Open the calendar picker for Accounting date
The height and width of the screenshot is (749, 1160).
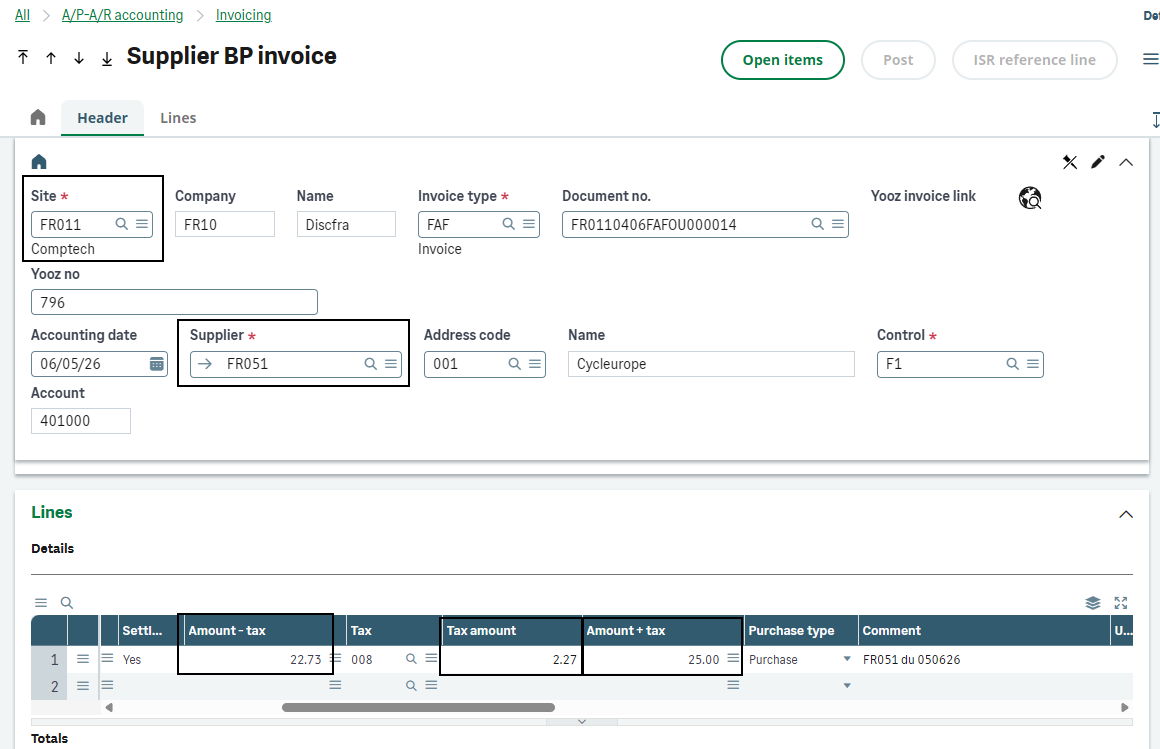pyautogui.click(x=157, y=364)
